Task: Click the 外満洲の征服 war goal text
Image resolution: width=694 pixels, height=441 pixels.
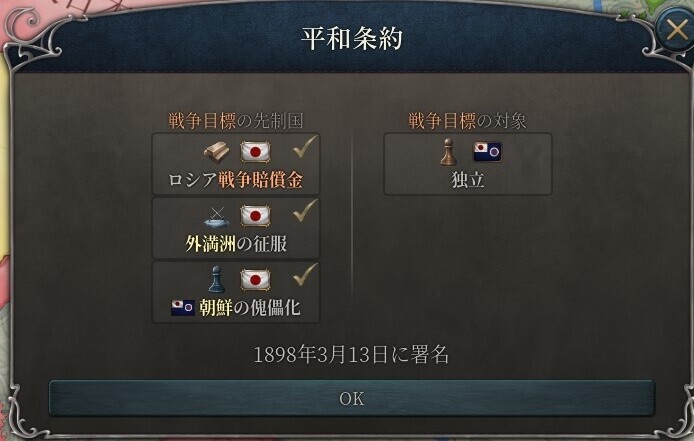Action: (236, 244)
